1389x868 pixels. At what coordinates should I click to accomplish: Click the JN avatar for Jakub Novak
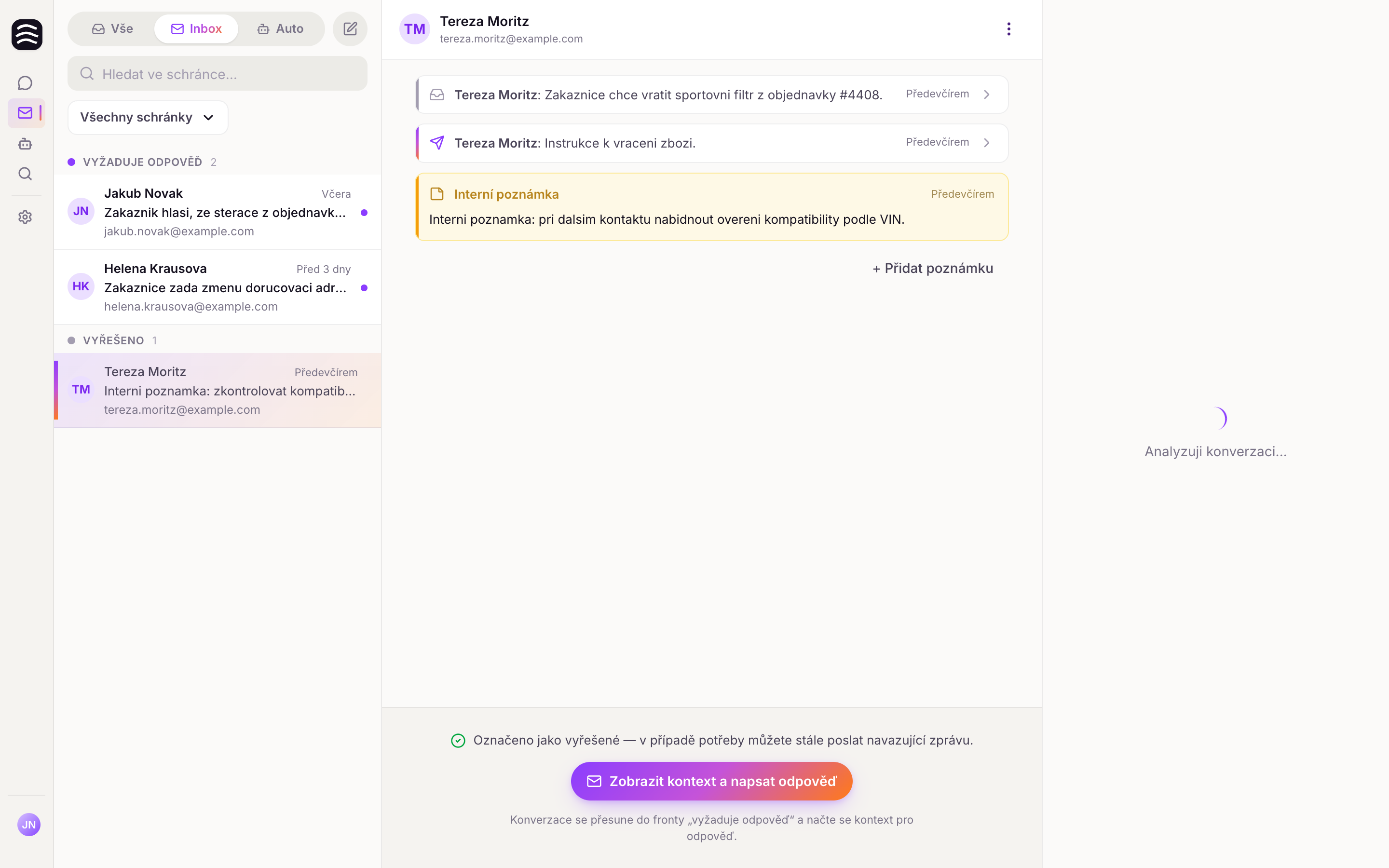click(81, 211)
